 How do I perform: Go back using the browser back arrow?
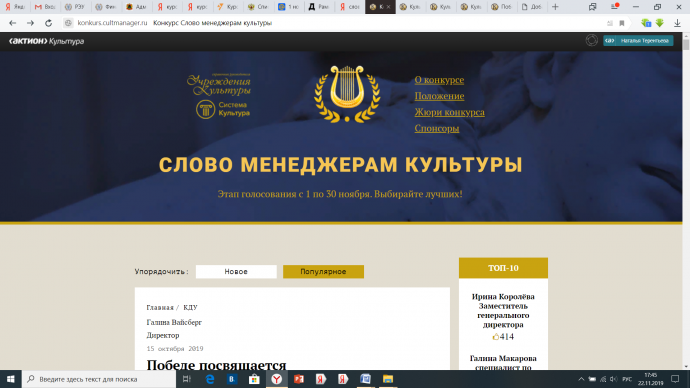click(12, 23)
